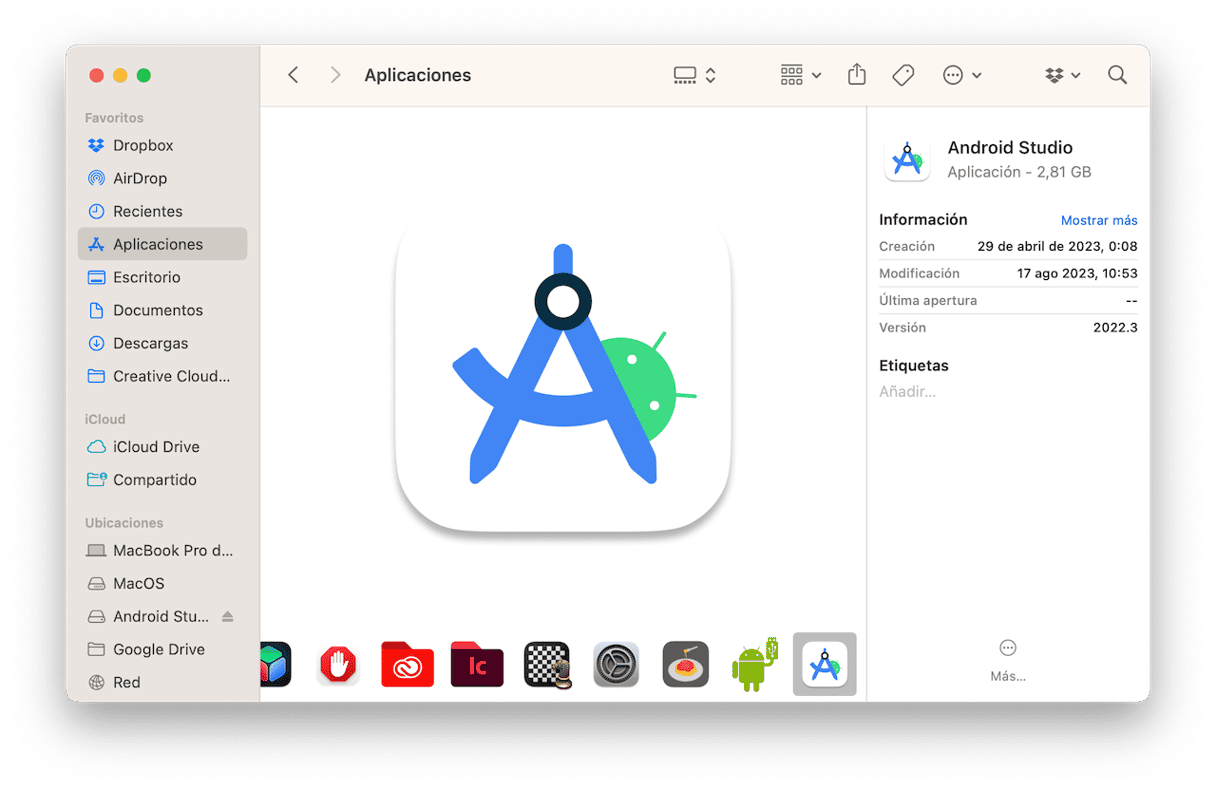Click the tag icon in the toolbar
Image resolution: width=1216 pixels, height=789 pixels.
(x=903, y=75)
